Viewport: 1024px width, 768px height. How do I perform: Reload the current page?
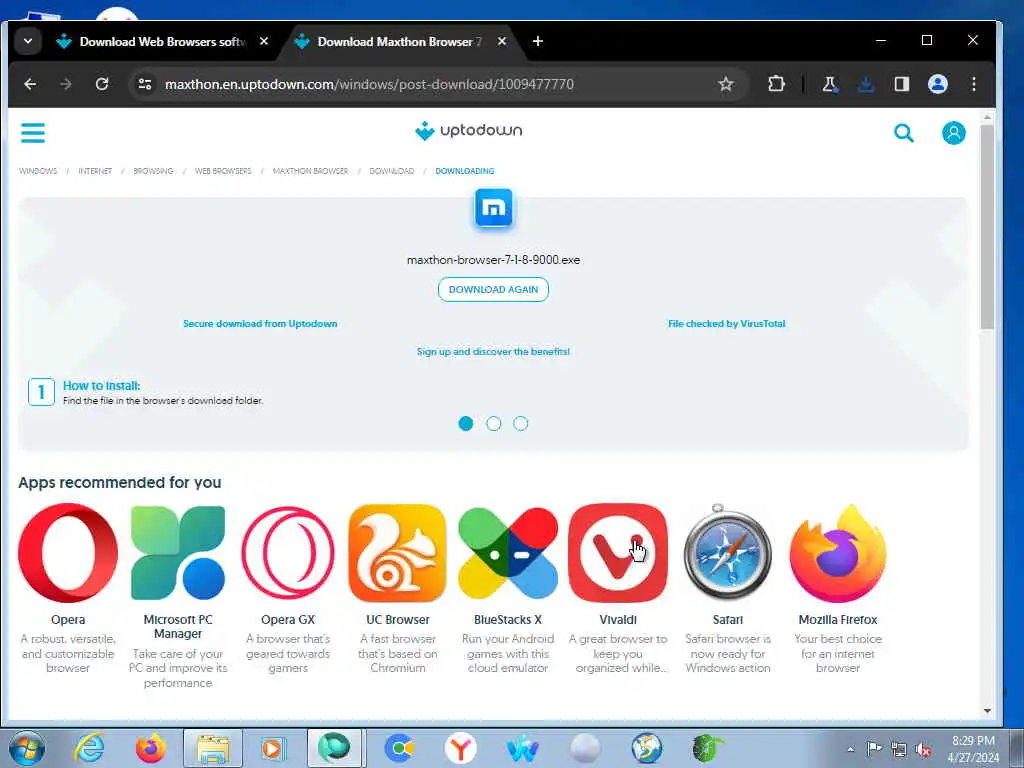(102, 84)
